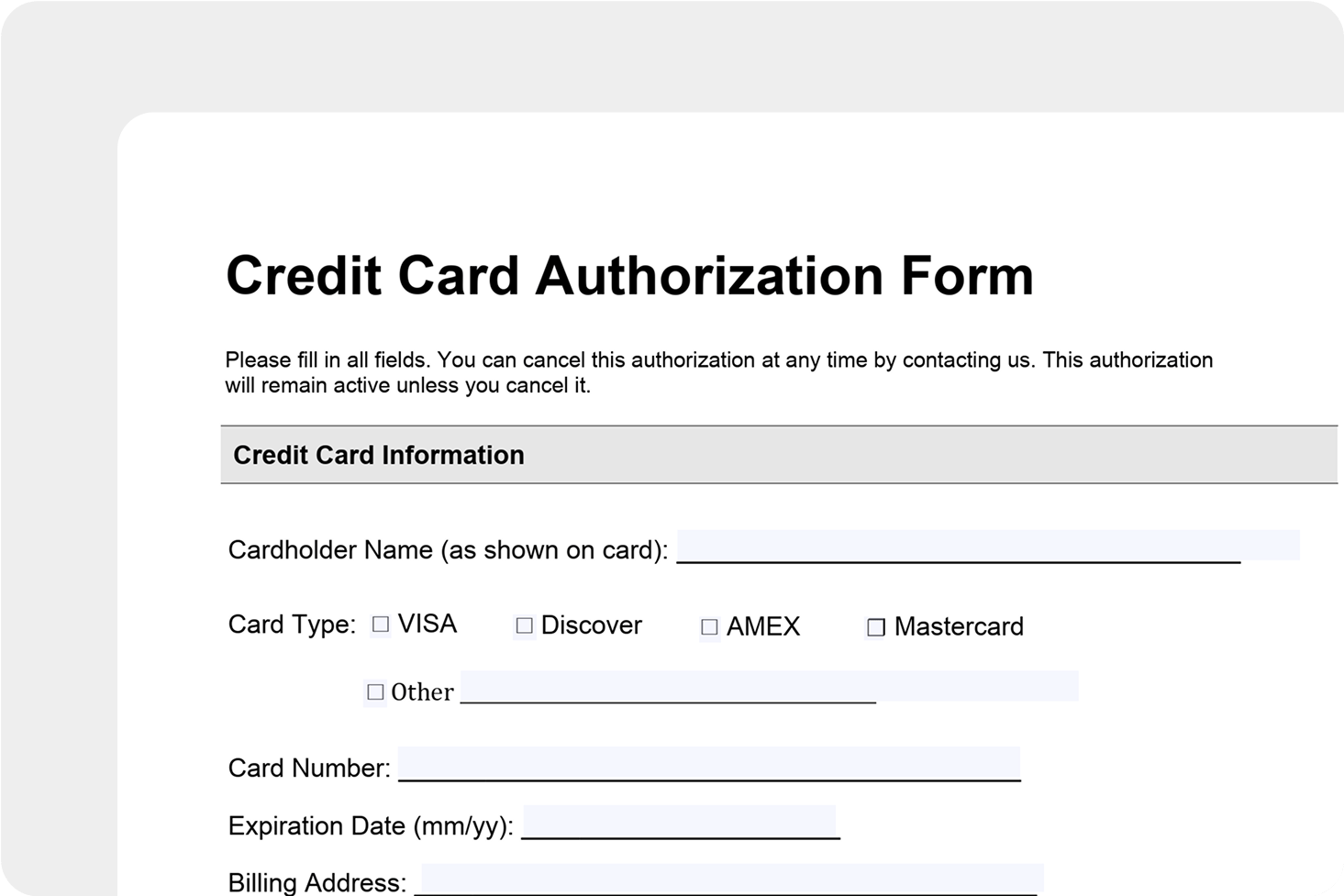Click the word 'Discover' next to its checkbox
1344x896 pixels.
click(591, 625)
